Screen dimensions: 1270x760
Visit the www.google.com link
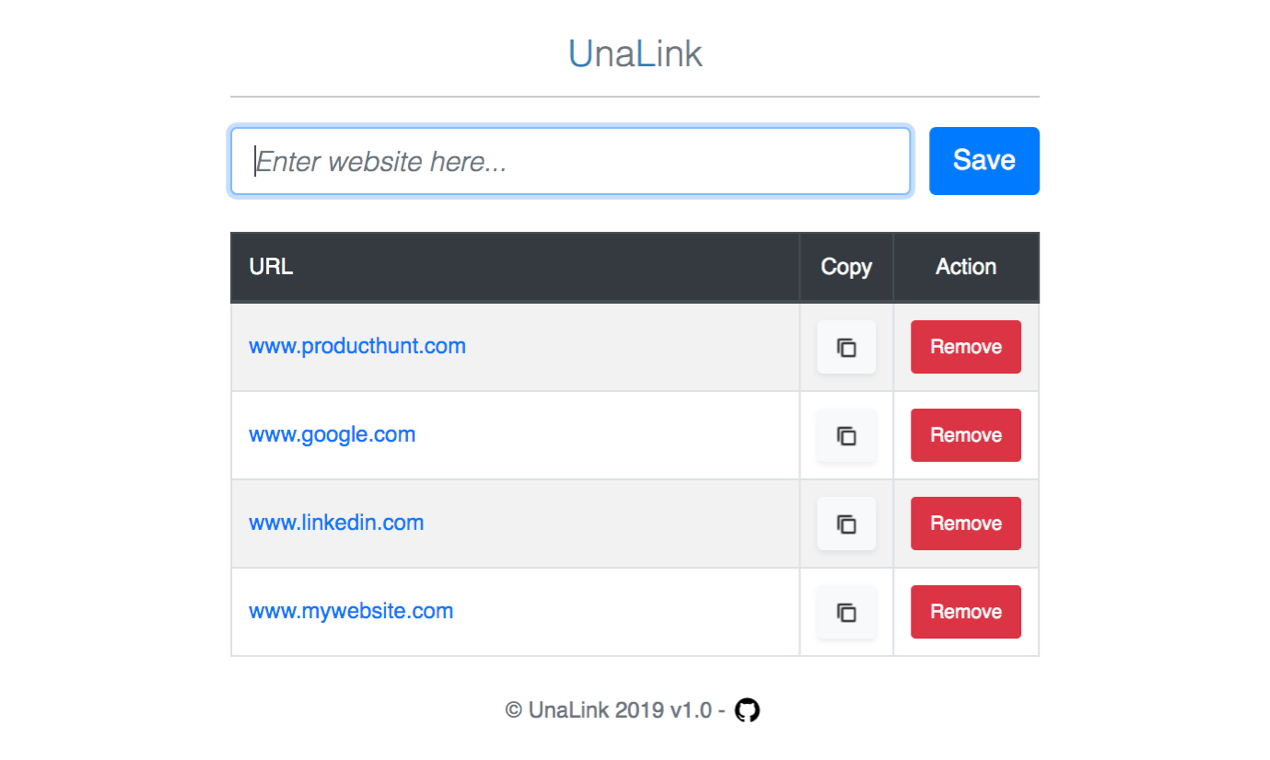point(331,434)
